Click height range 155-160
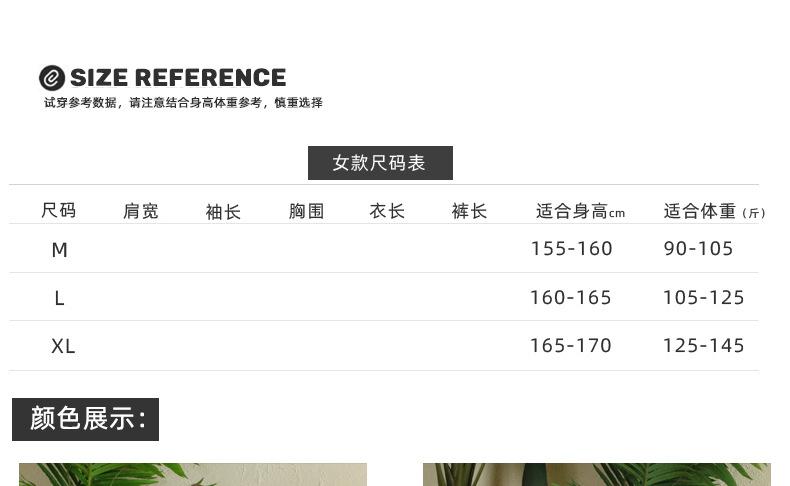Image resolution: width=790 pixels, height=486 pixels. pos(571,249)
